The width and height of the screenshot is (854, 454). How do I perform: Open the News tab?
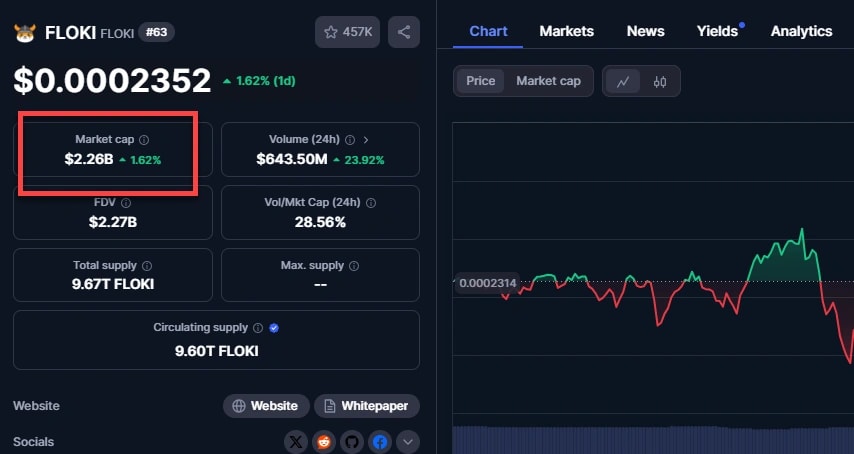(645, 31)
